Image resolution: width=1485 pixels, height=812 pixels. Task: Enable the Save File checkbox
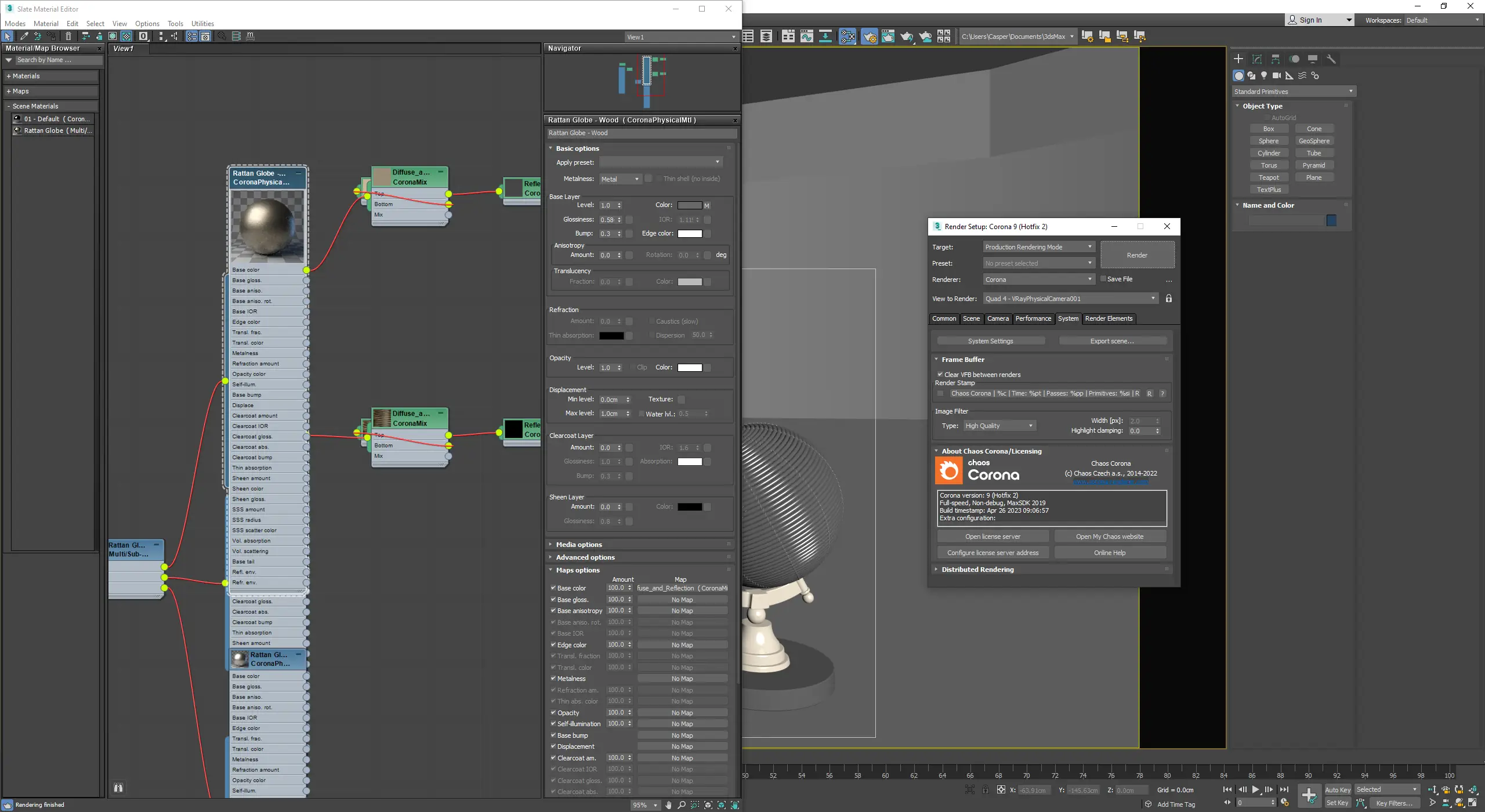coord(1103,279)
